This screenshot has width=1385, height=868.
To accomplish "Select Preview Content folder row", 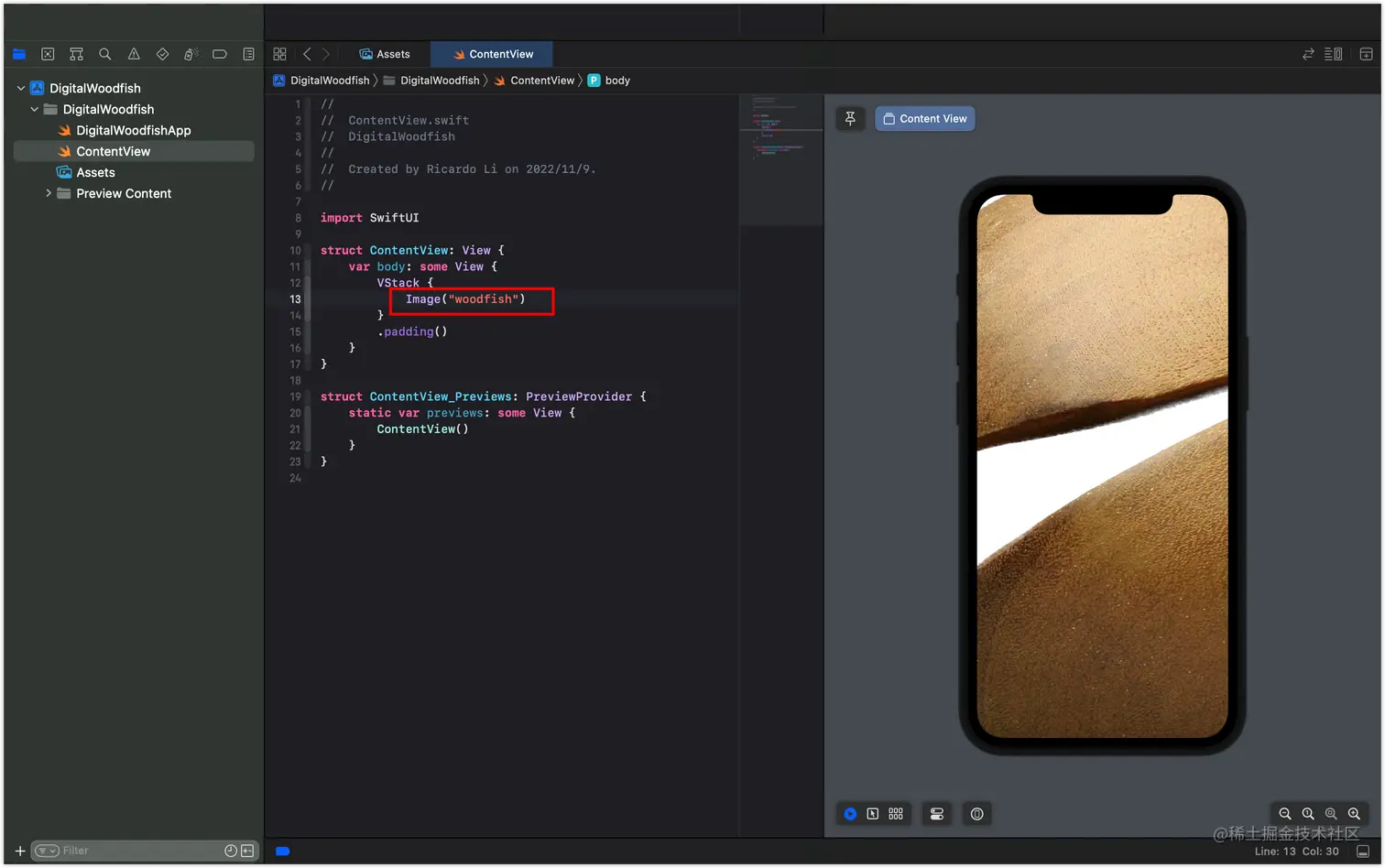I will pyautogui.click(x=134, y=193).
